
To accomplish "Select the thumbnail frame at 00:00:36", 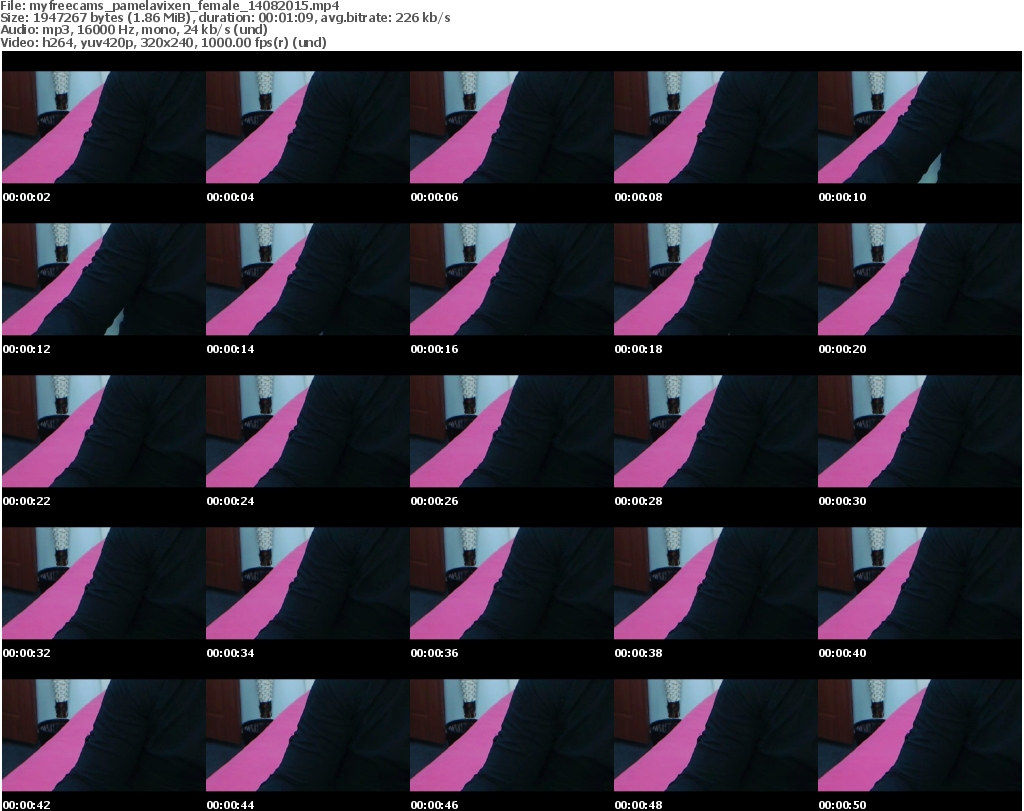I will (511, 584).
